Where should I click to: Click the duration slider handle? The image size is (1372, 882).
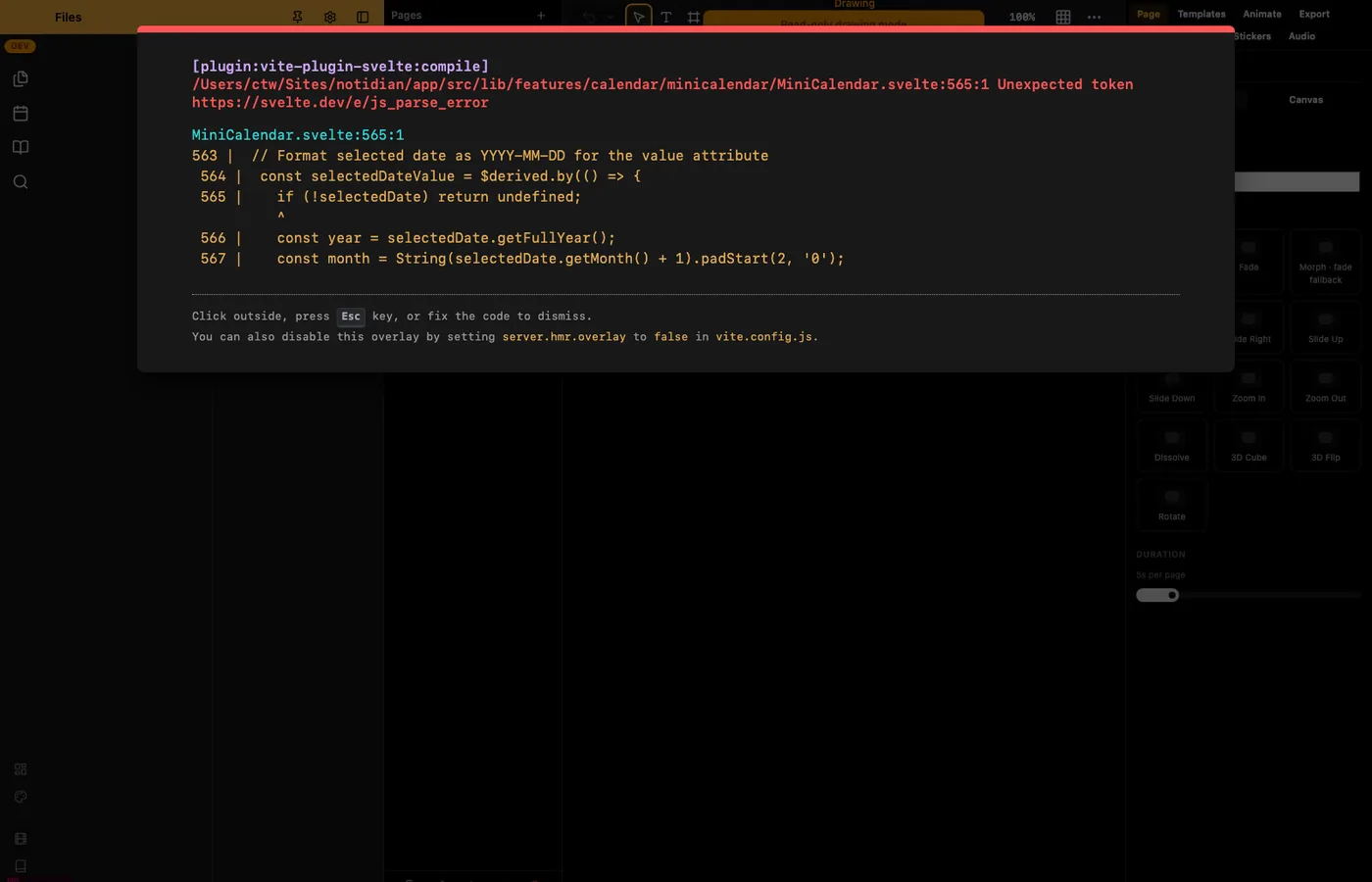pyautogui.click(x=1172, y=595)
